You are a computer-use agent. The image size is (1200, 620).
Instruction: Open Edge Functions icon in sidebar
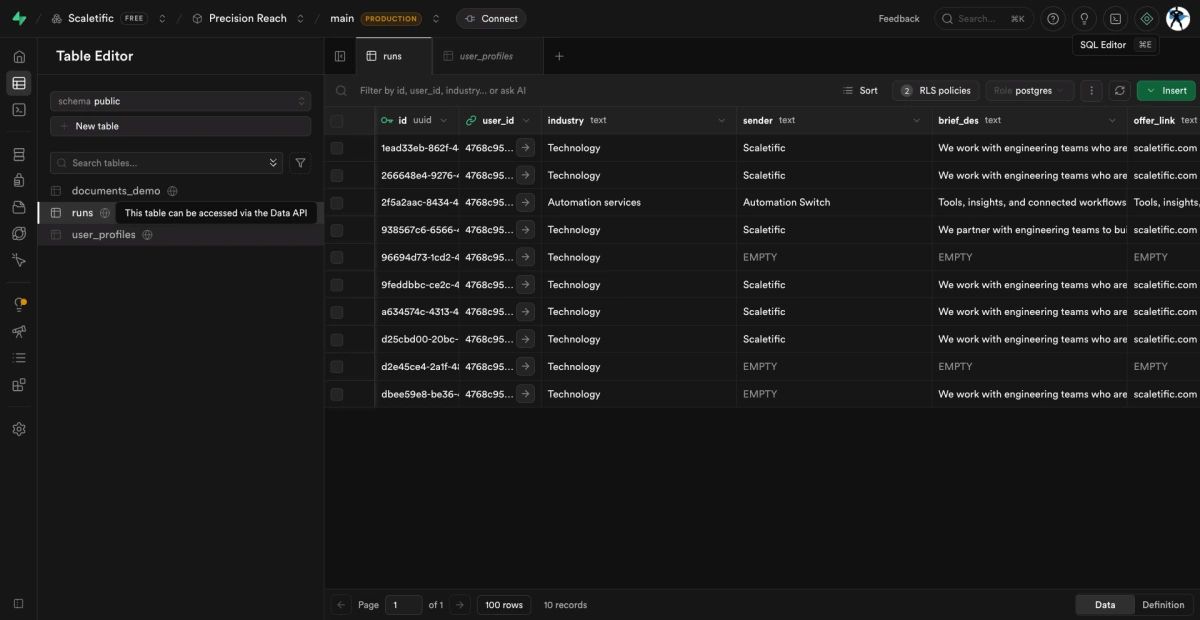pyautogui.click(x=19, y=233)
